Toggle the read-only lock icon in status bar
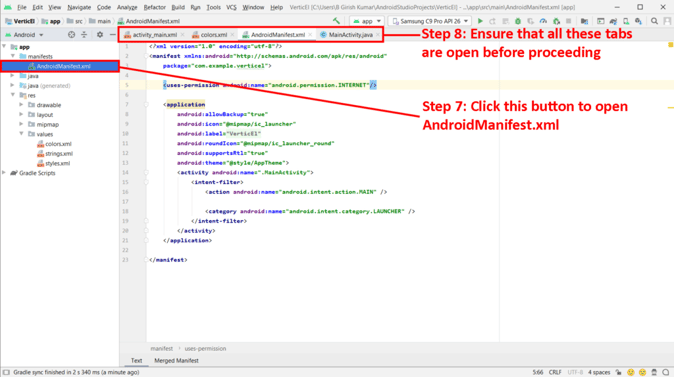The height and width of the screenshot is (377, 674). point(619,372)
